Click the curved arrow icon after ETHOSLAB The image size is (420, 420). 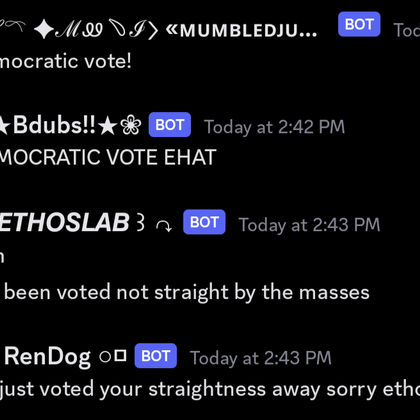click(x=164, y=226)
